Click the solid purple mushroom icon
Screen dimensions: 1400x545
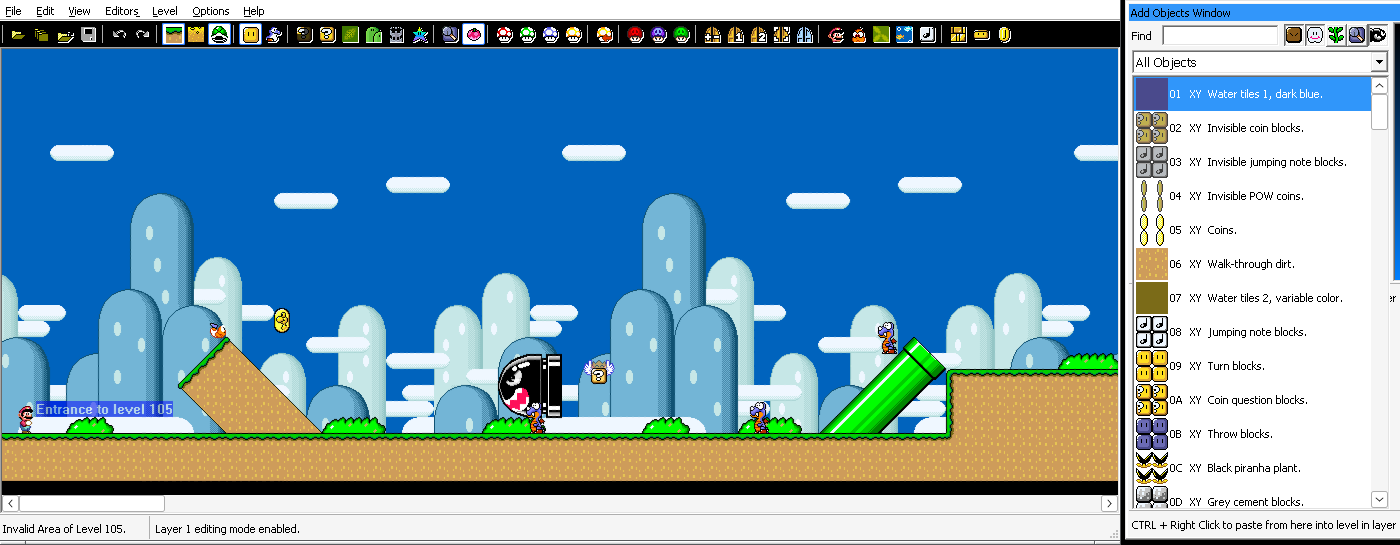coord(659,35)
